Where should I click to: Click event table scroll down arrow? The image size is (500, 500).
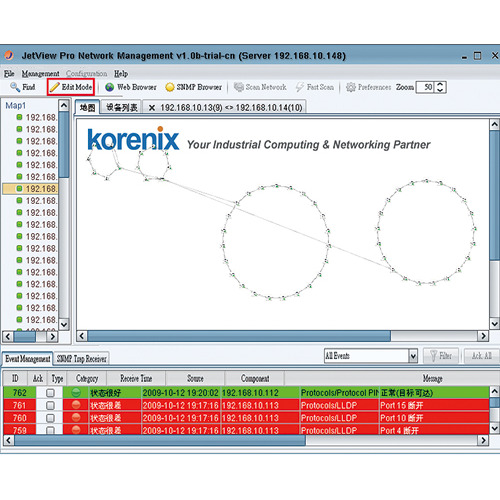(495, 428)
